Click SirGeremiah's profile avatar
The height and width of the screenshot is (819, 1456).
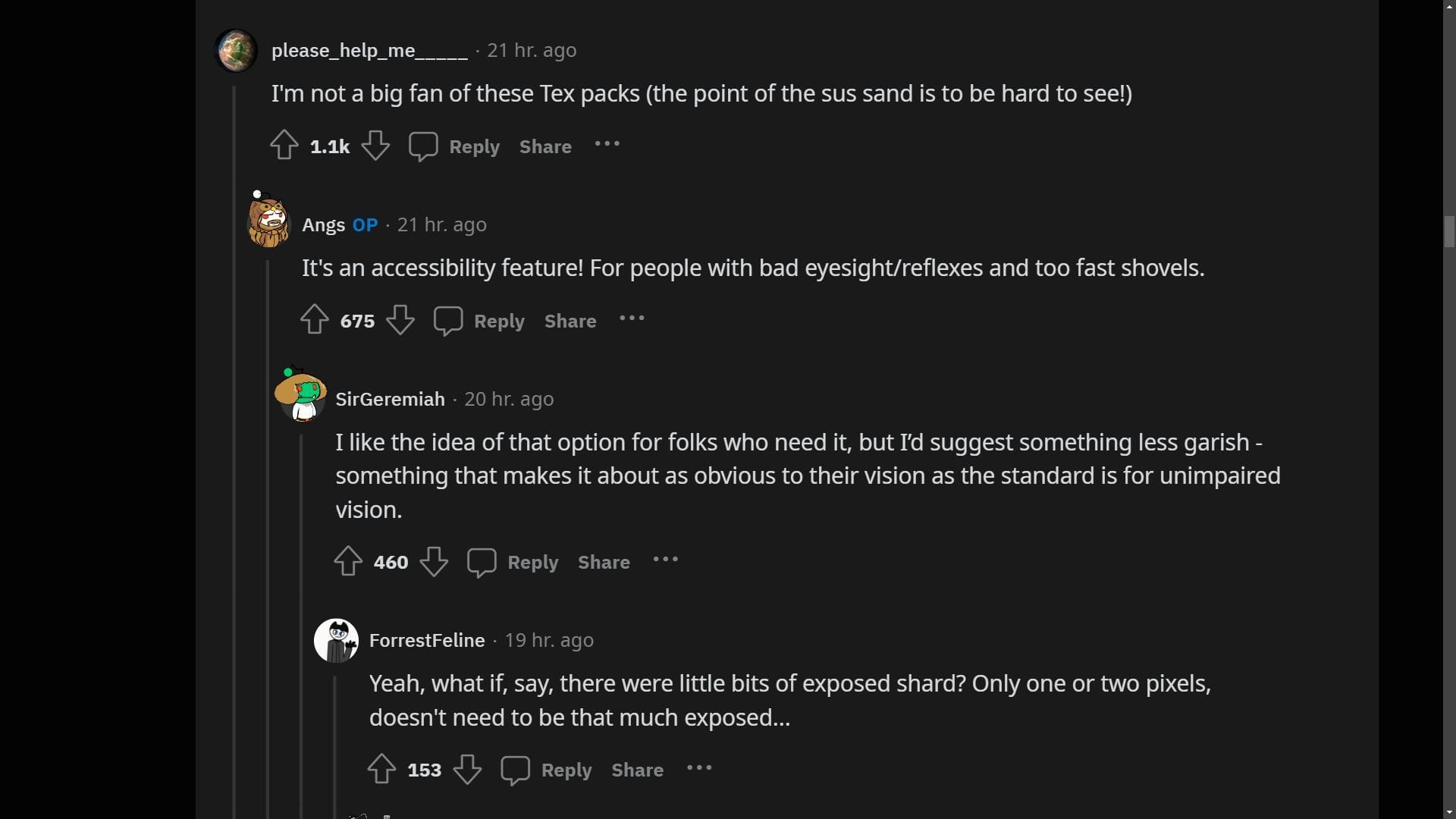pyautogui.click(x=300, y=396)
